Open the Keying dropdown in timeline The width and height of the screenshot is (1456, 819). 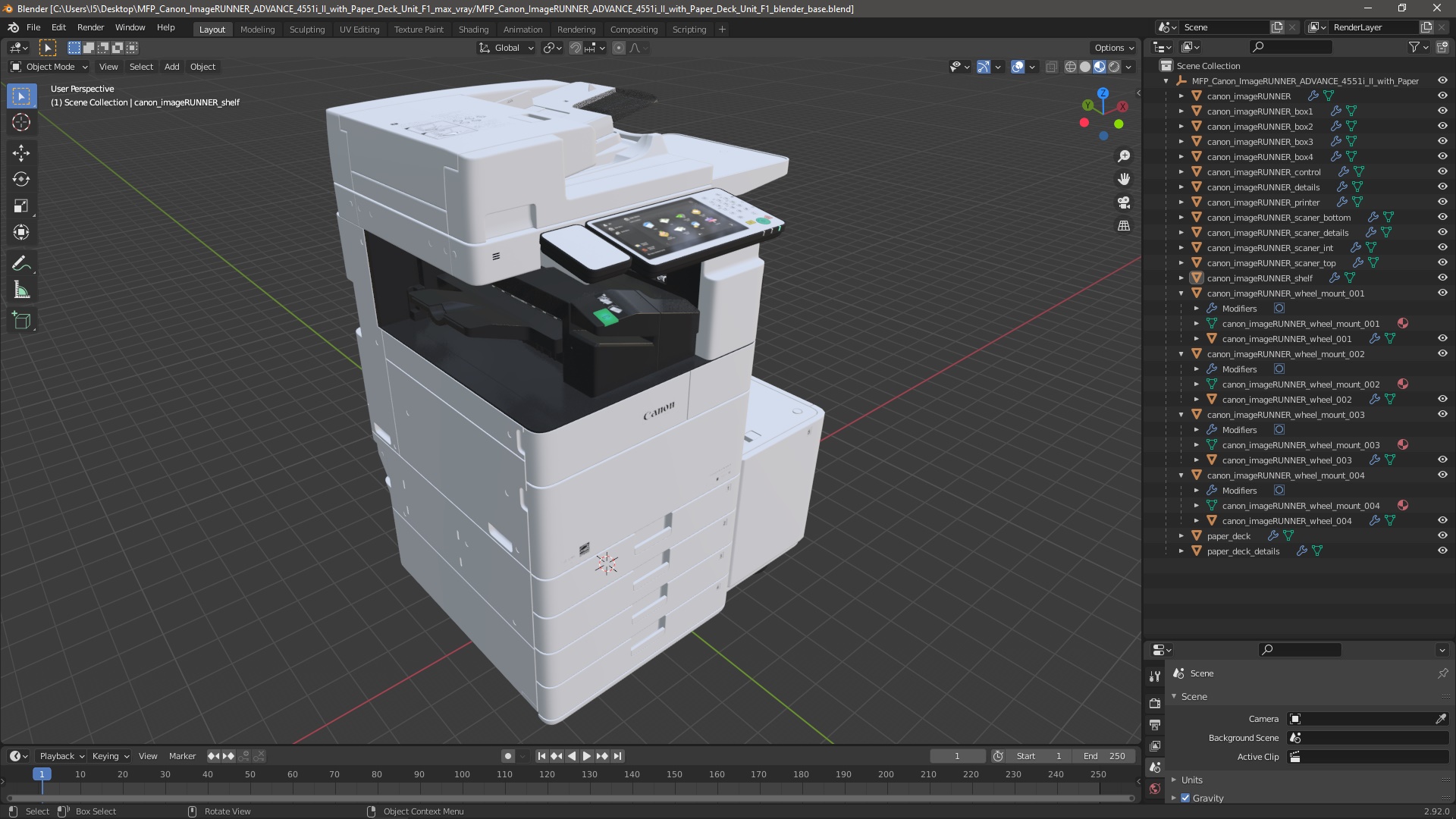(110, 756)
